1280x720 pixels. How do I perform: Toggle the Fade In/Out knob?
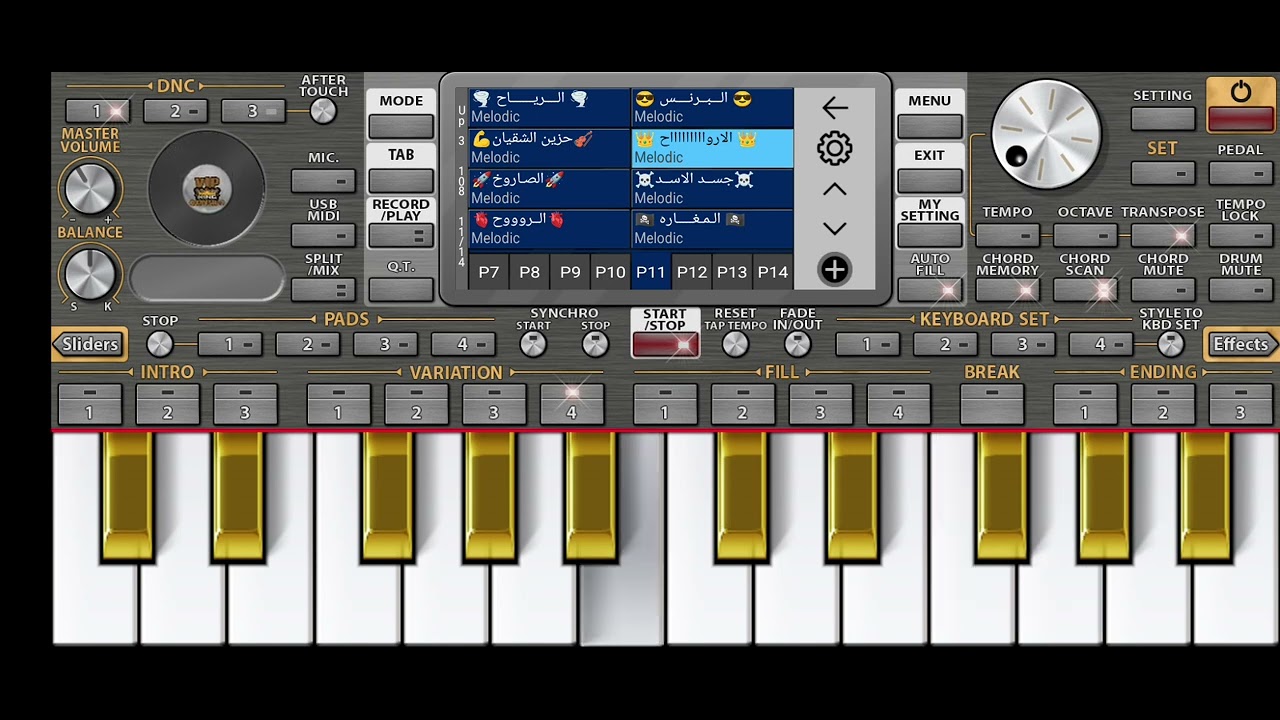(797, 345)
